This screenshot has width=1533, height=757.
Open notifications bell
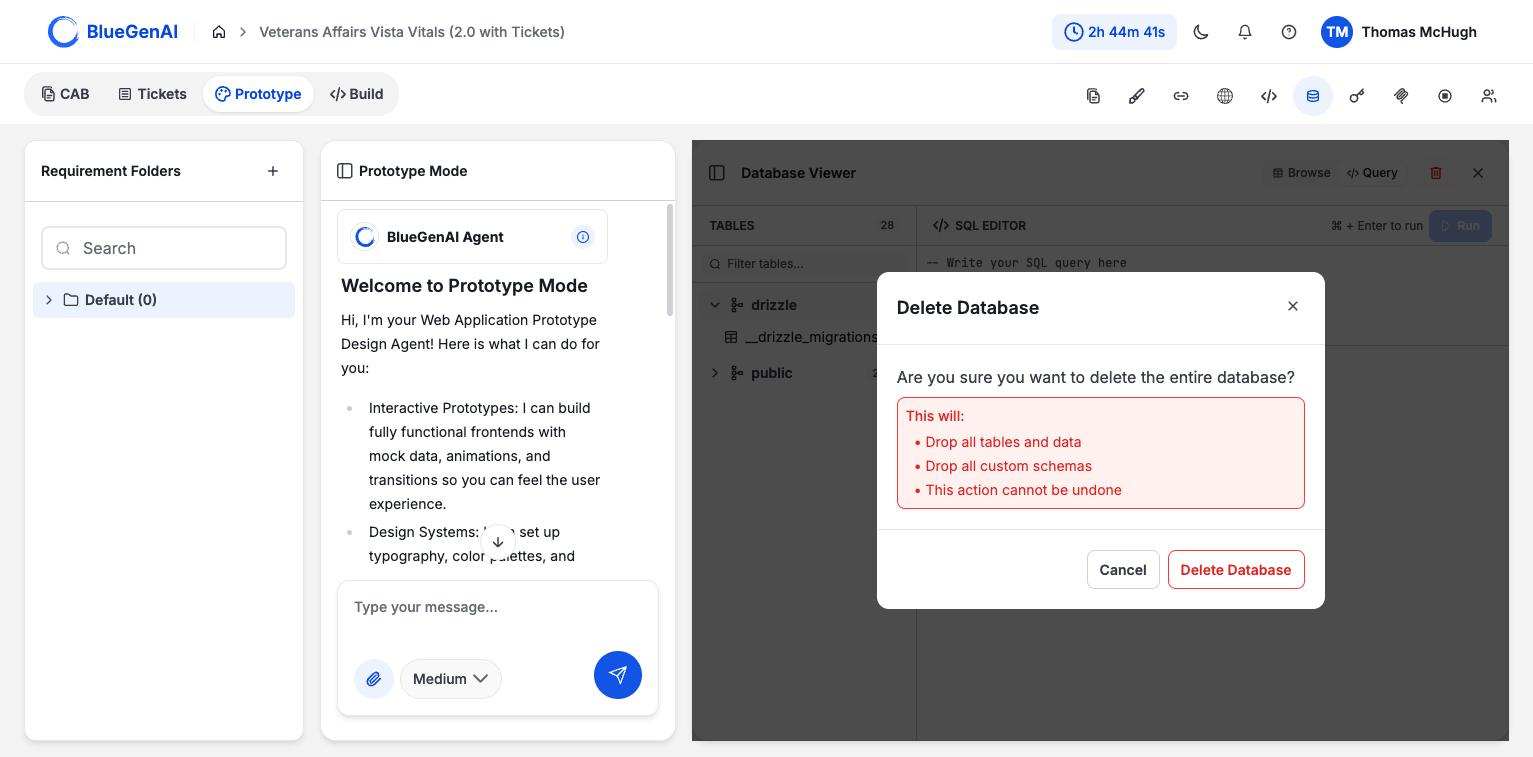coord(1245,32)
